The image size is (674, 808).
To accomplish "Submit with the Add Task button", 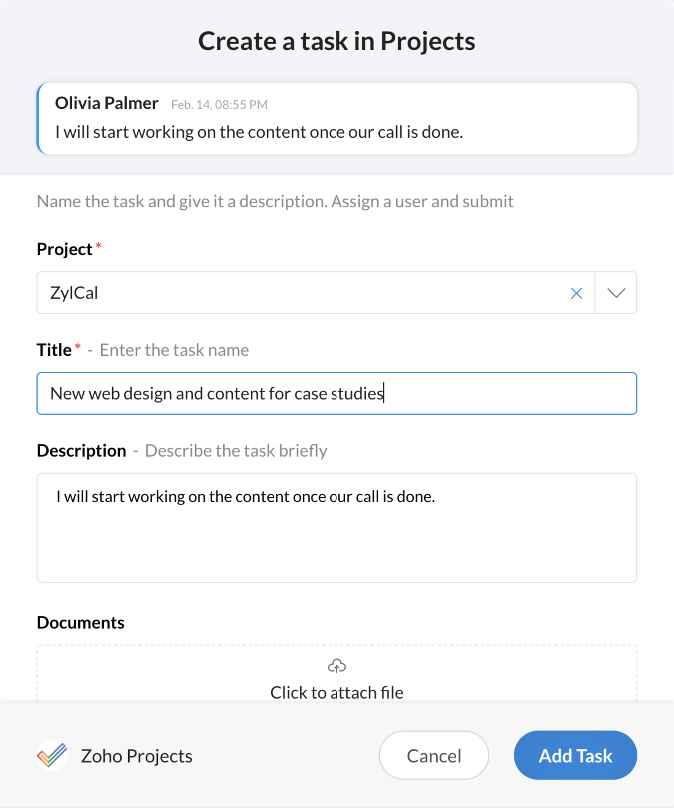I will click(x=575, y=756).
